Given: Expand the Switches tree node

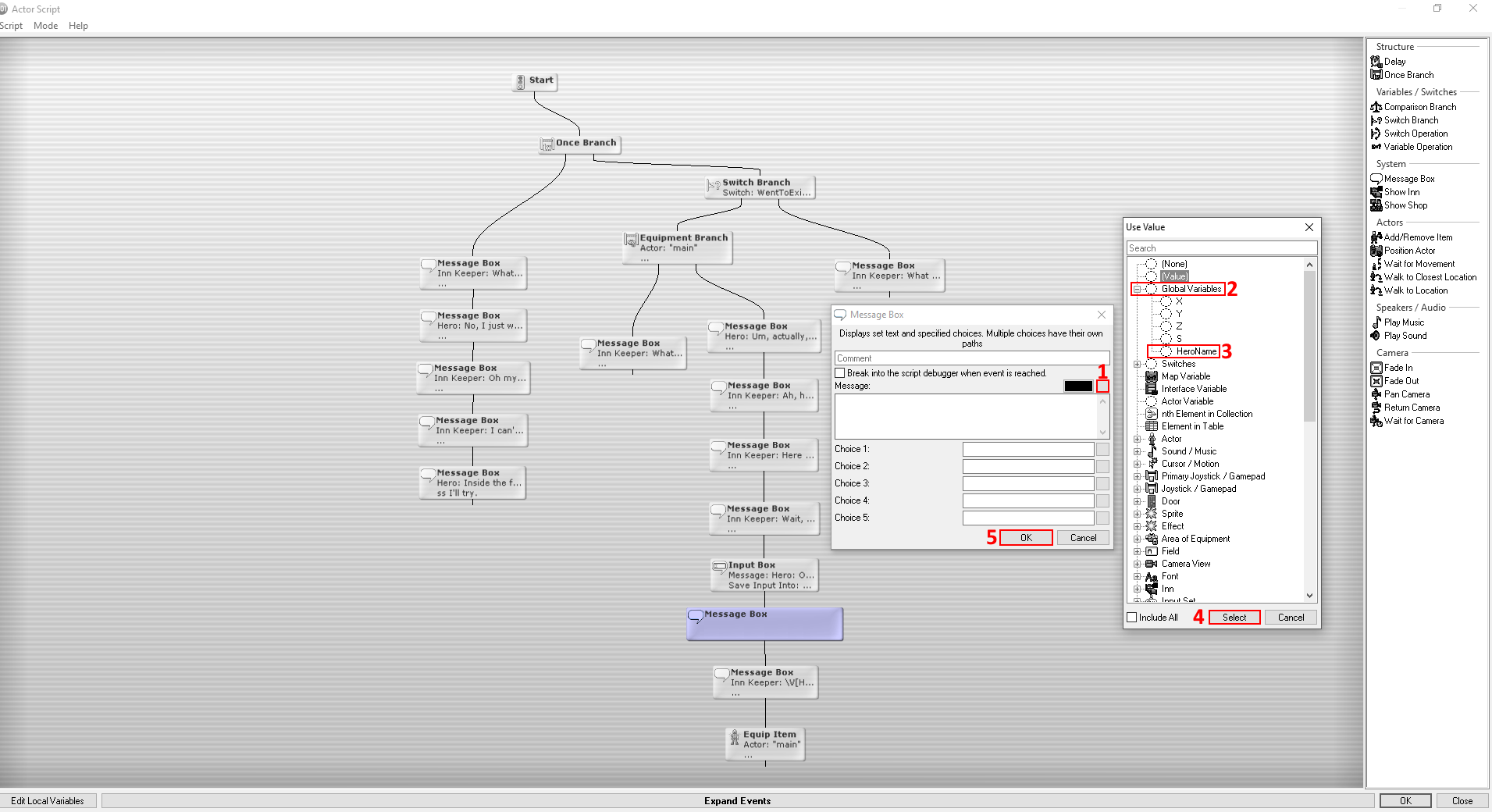Looking at the screenshot, I should (x=1137, y=364).
